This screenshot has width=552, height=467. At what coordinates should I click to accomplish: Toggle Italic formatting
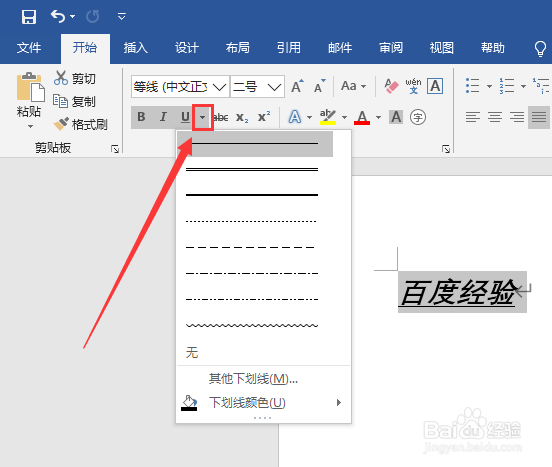point(163,117)
